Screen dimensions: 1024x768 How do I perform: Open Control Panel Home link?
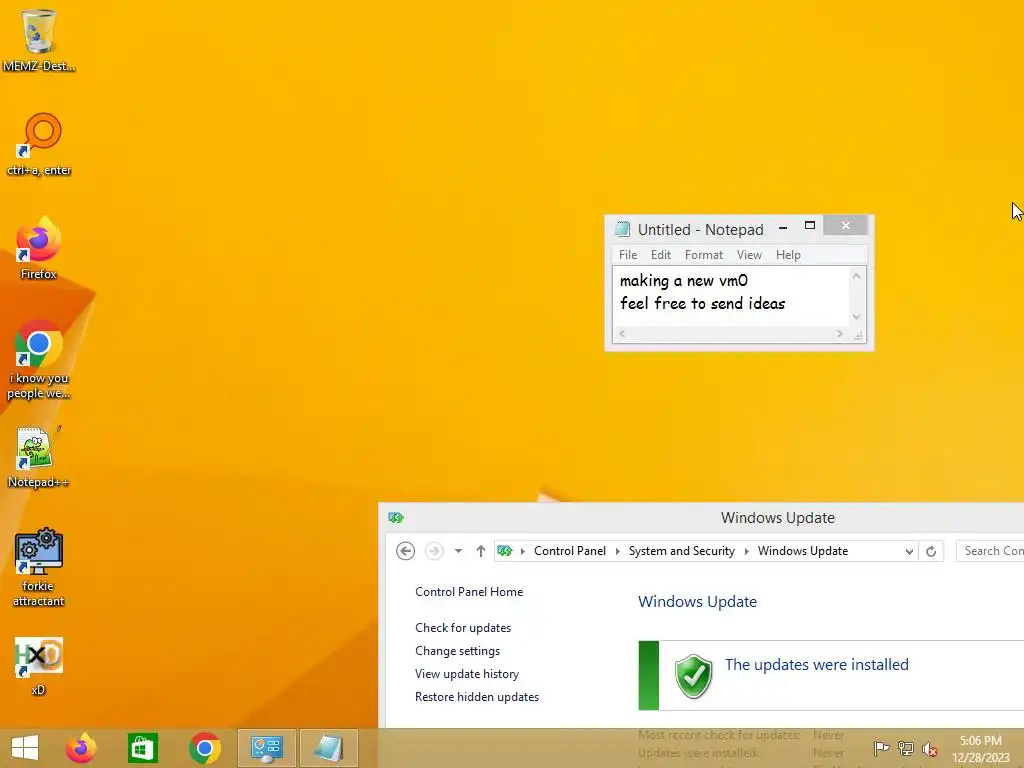(469, 592)
